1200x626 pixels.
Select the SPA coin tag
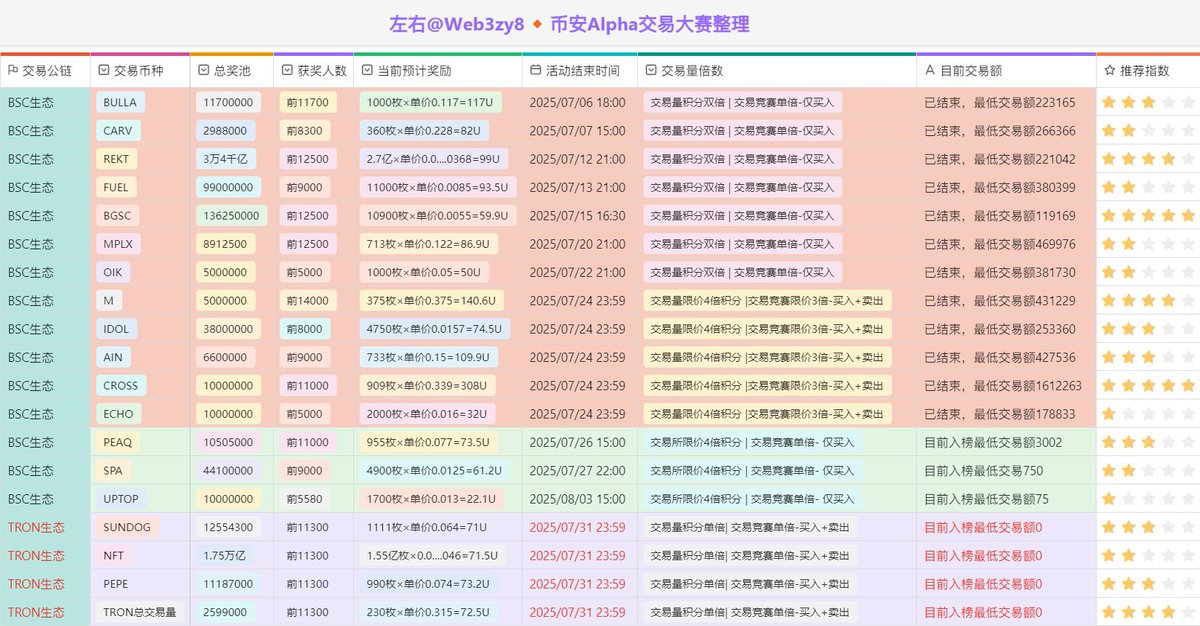tap(113, 471)
